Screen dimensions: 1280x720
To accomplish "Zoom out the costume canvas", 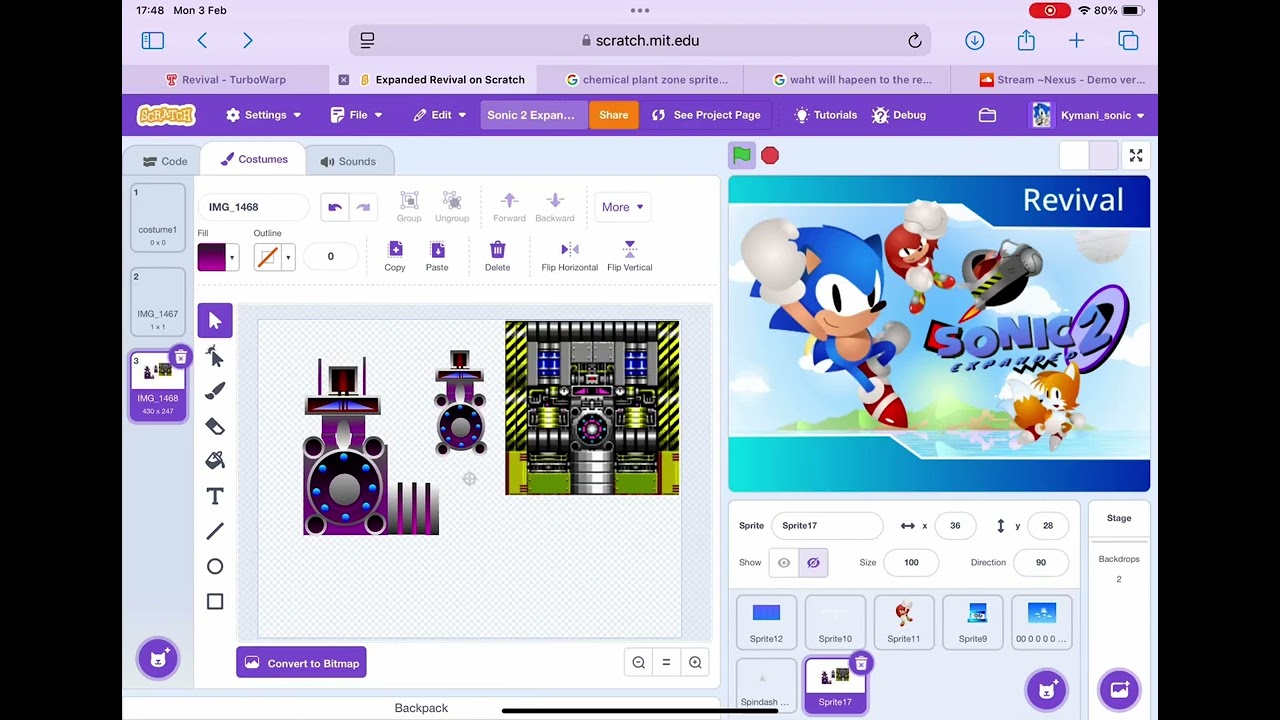I will 639,663.
